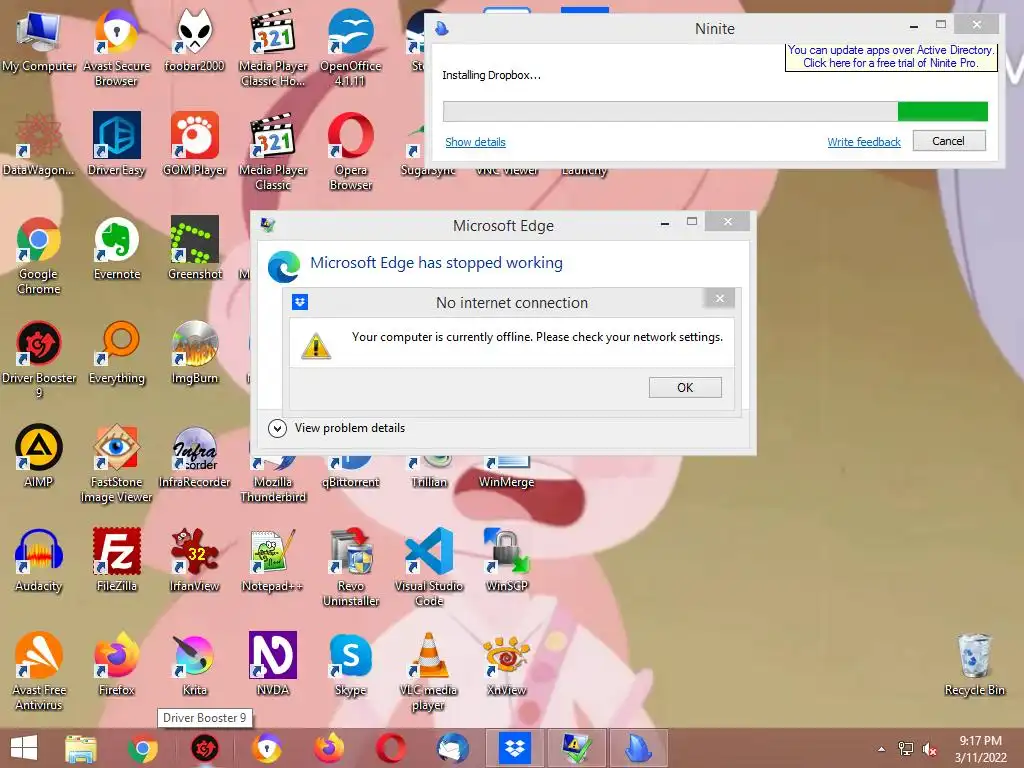
Task: Open the Evernote desktop icon
Action: point(116,248)
